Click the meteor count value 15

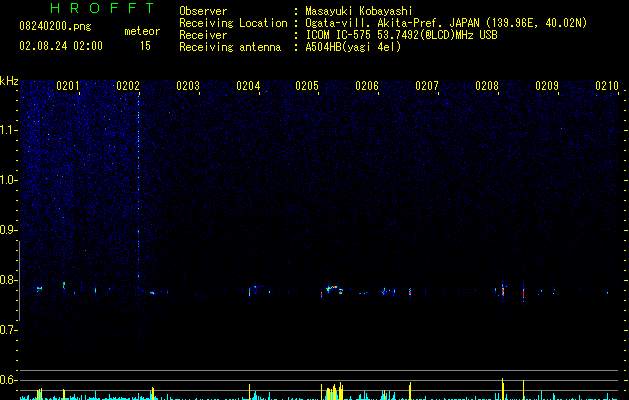145,46
